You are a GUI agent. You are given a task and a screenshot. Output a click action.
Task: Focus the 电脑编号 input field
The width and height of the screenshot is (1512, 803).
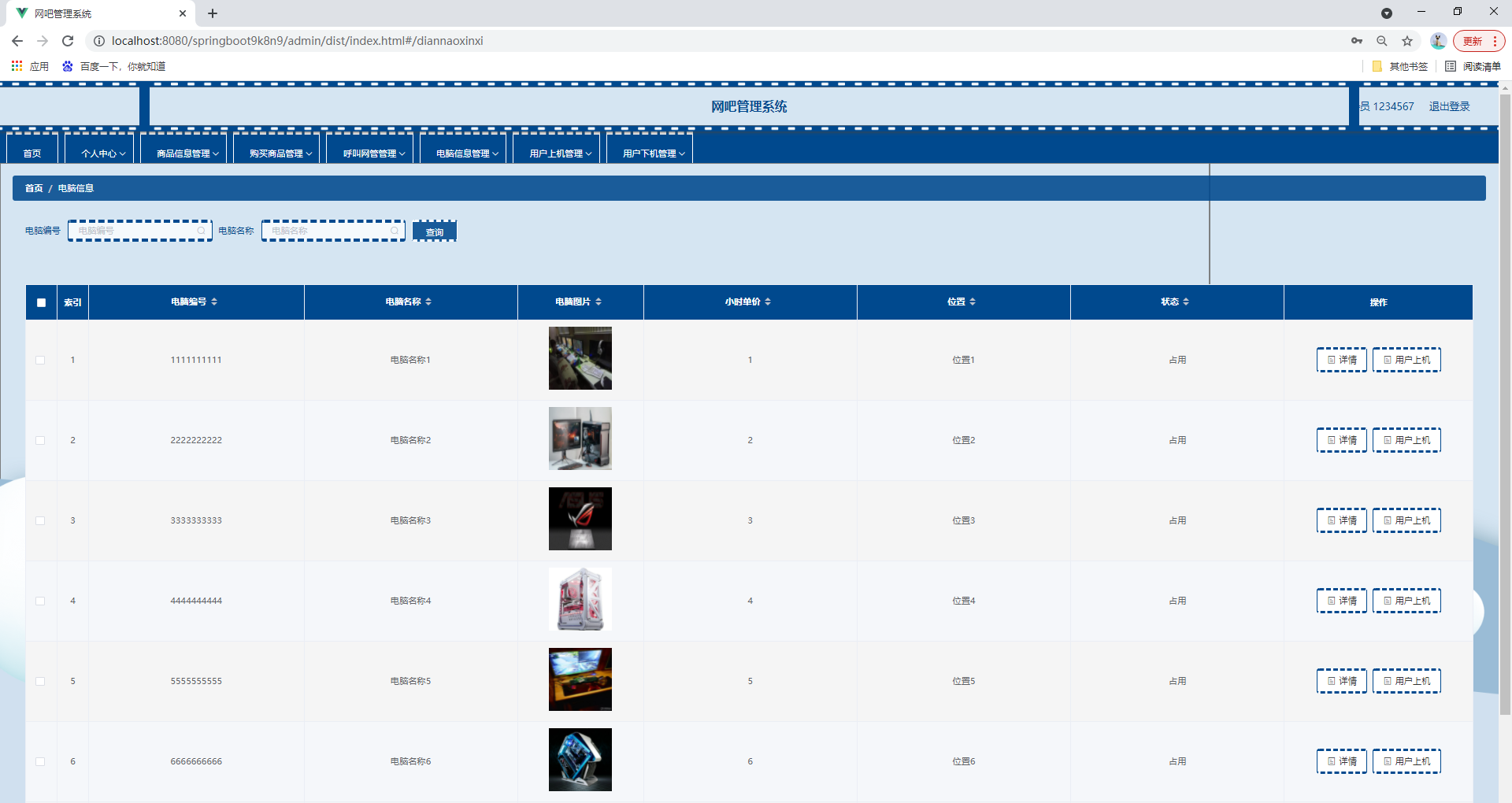140,231
